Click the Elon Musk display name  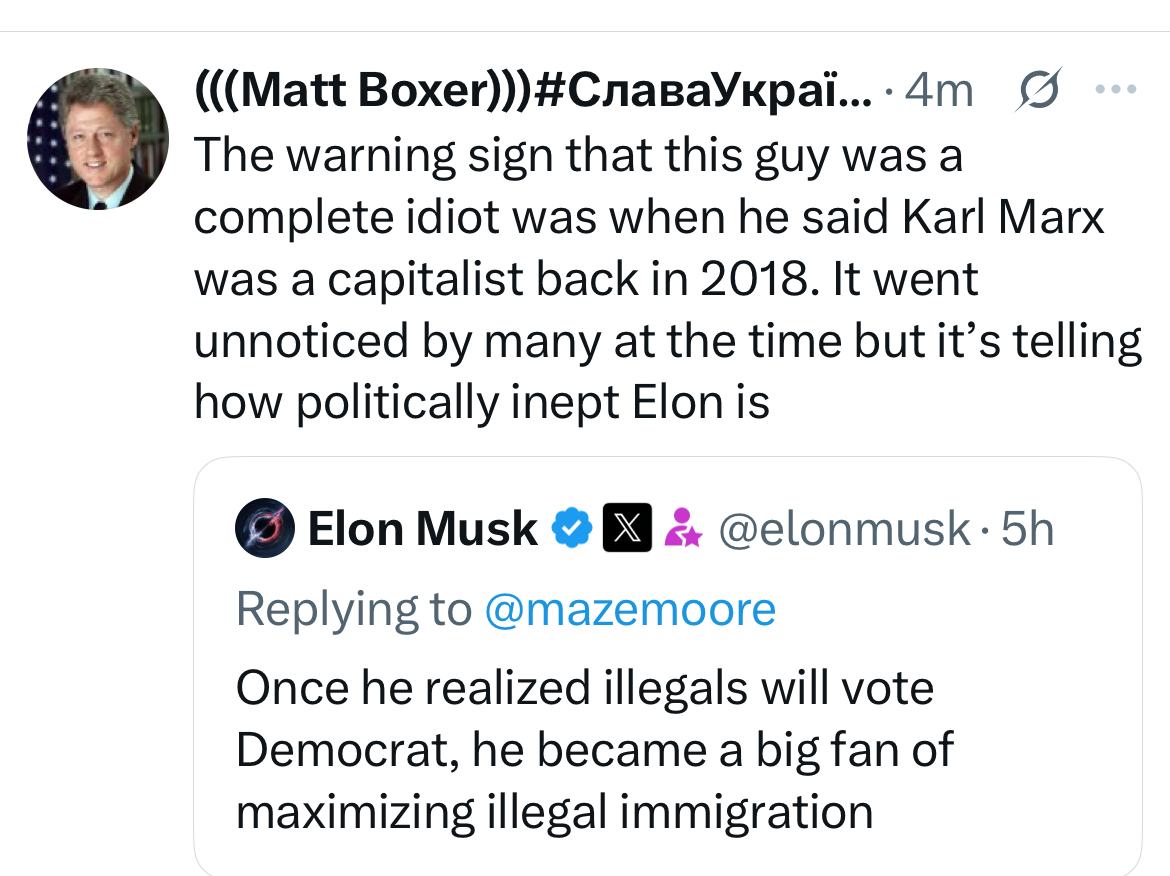(x=422, y=529)
